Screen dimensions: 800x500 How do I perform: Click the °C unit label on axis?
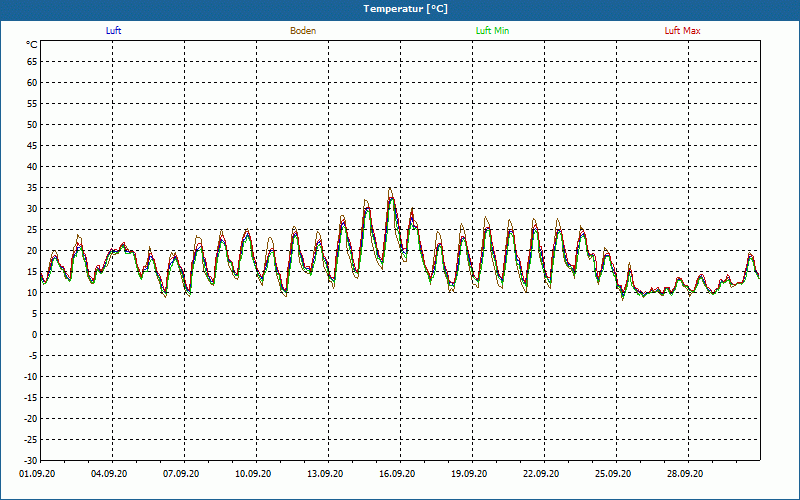32,45
